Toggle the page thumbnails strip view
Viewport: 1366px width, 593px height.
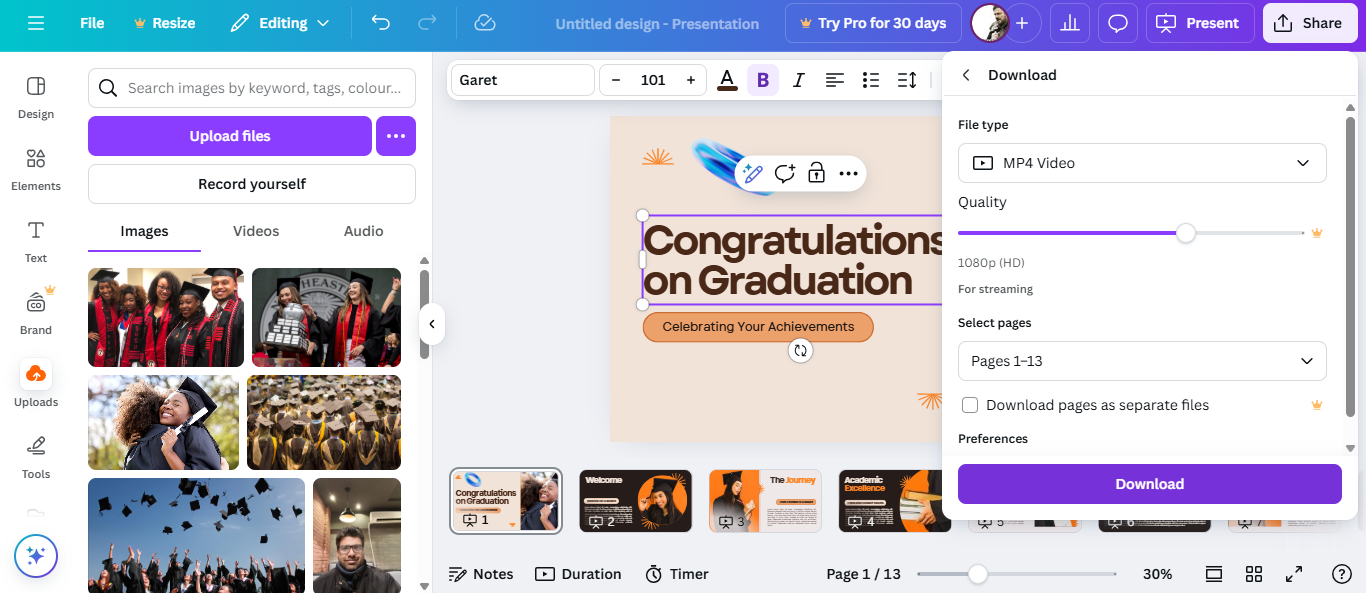pyautogui.click(x=1214, y=574)
